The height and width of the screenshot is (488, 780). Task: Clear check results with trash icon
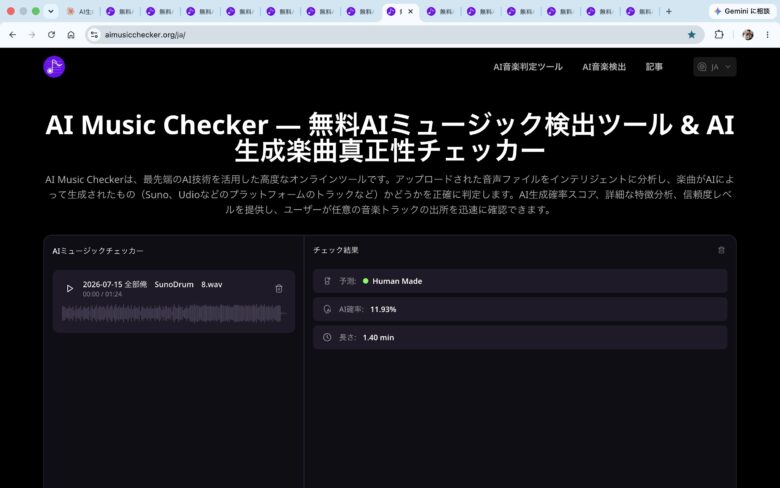721,250
